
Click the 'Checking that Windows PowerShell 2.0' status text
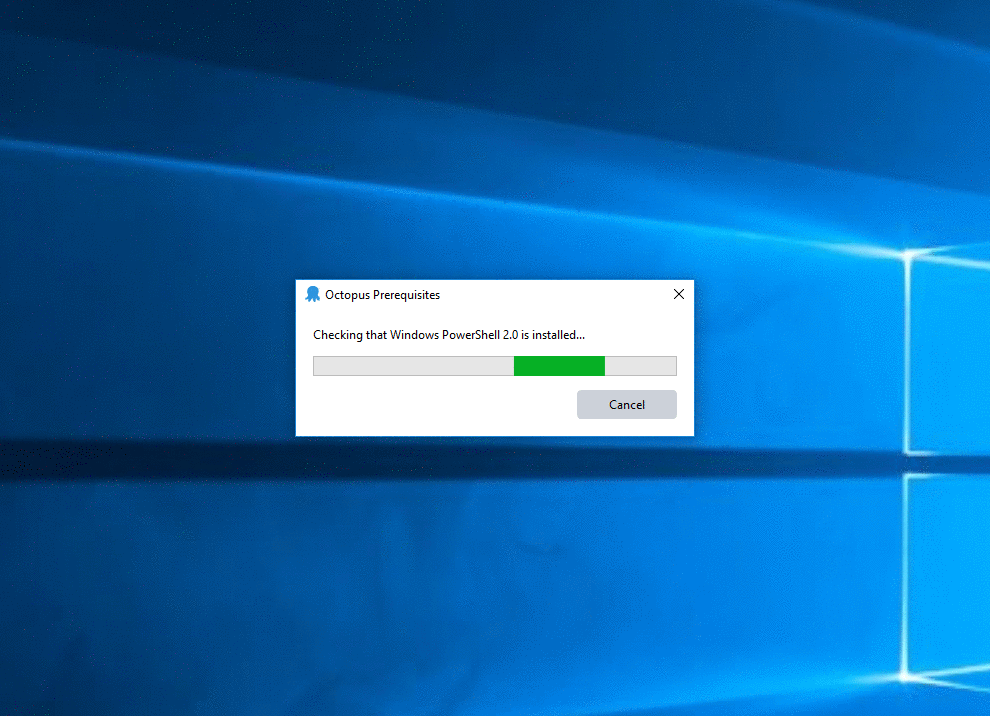tap(449, 335)
